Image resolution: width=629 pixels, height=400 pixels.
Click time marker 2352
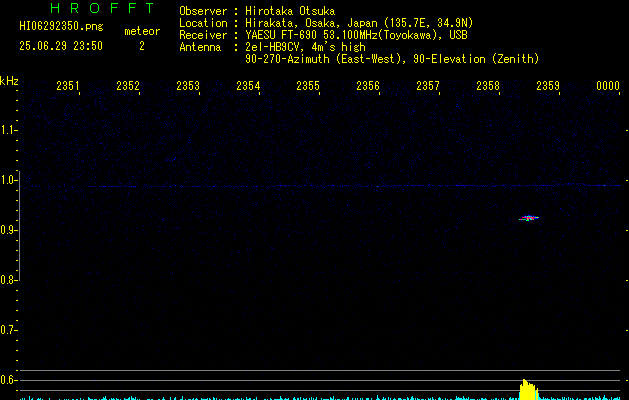pos(128,86)
